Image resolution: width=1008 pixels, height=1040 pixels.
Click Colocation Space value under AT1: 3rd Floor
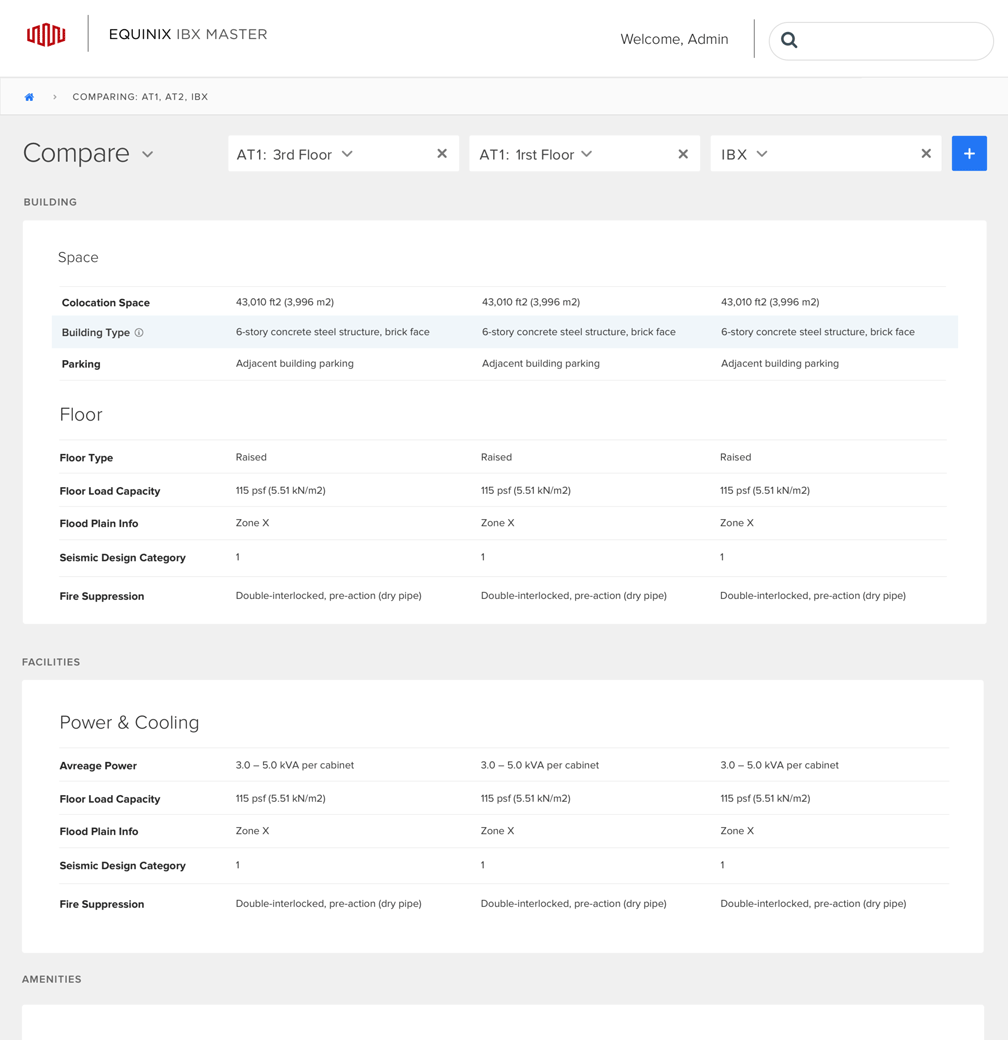point(285,302)
